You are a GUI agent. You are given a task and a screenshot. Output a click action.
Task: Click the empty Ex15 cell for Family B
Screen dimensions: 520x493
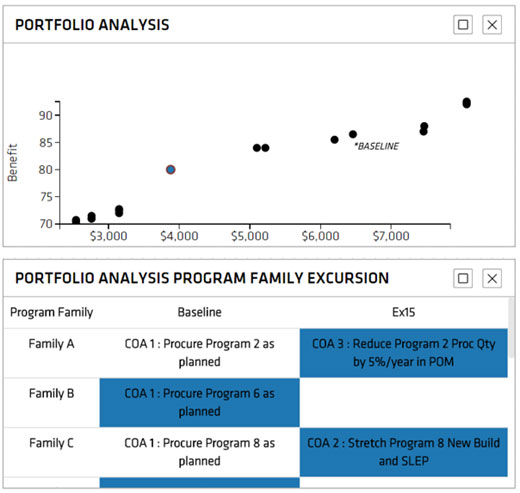pos(404,403)
